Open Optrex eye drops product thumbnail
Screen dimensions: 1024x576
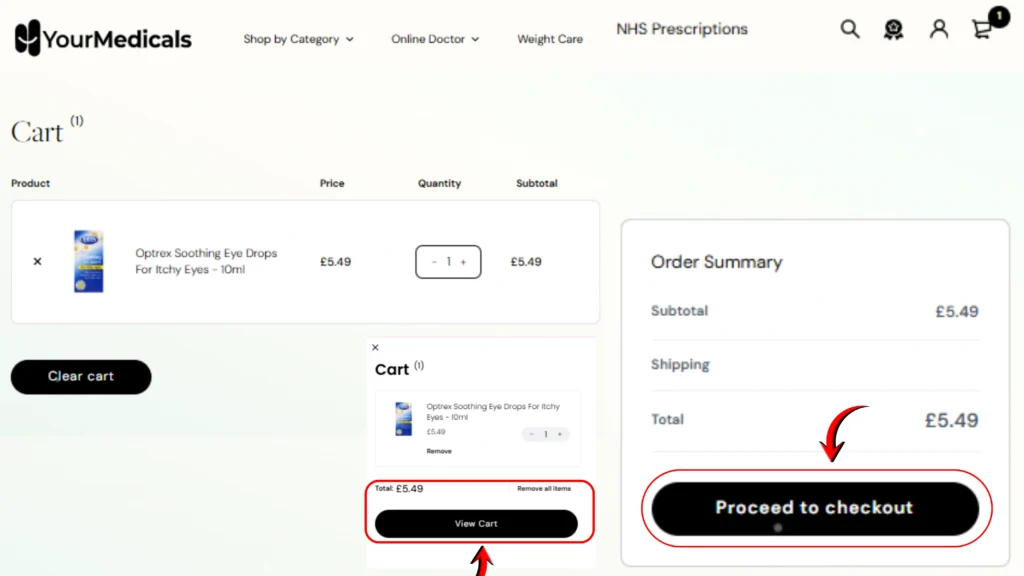(89, 262)
